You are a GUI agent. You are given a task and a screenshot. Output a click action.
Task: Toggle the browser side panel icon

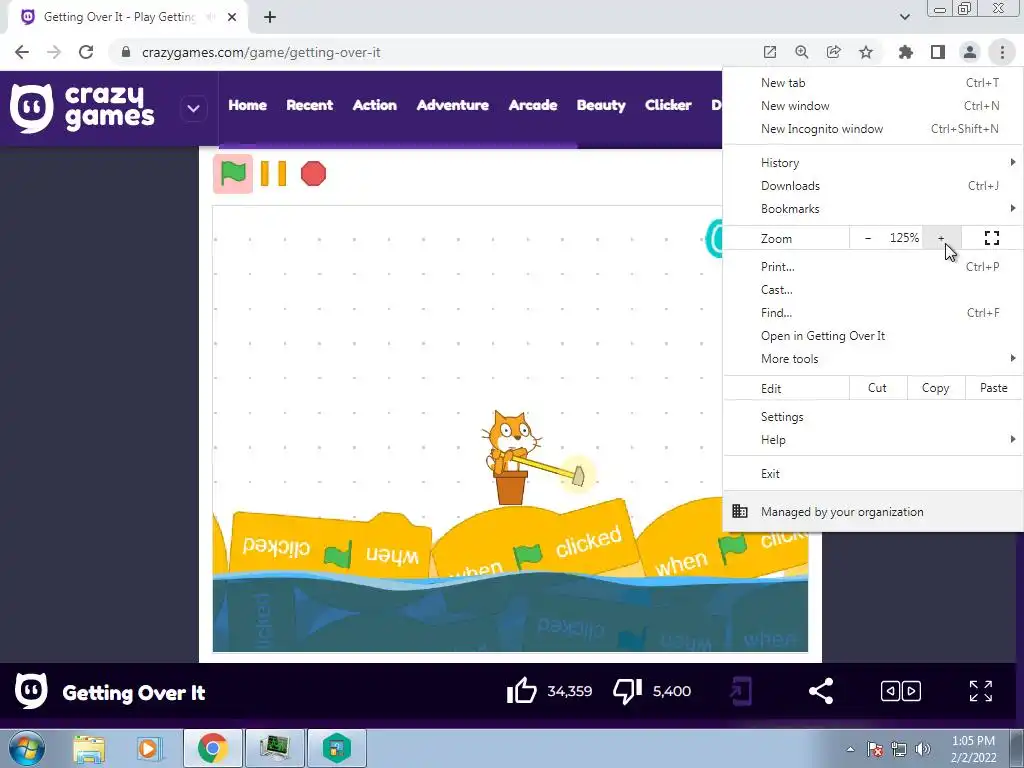click(x=938, y=52)
